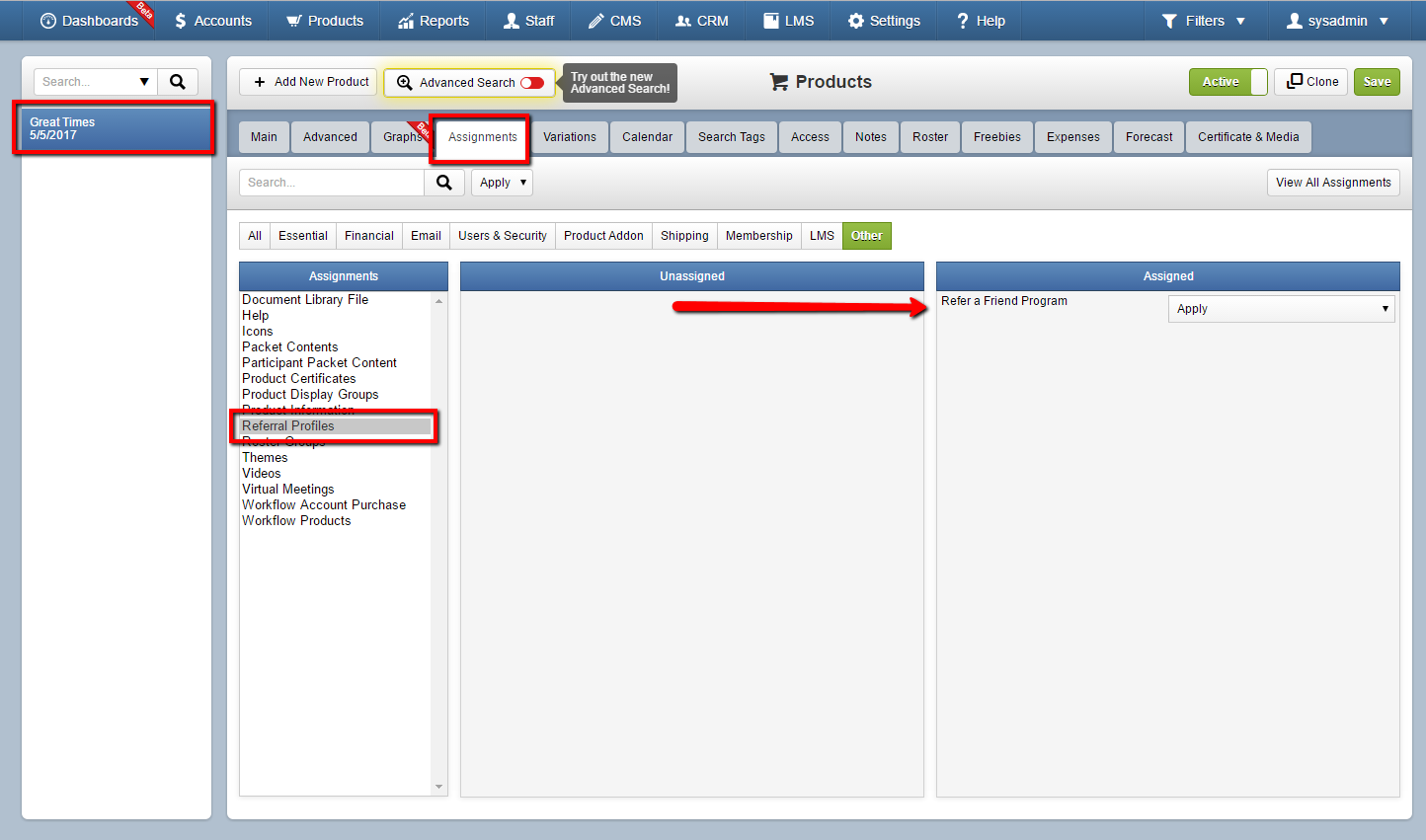Viewport: 1426px width, 840px height.
Task: Open the Reports chart icon menu
Action: (x=406, y=21)
